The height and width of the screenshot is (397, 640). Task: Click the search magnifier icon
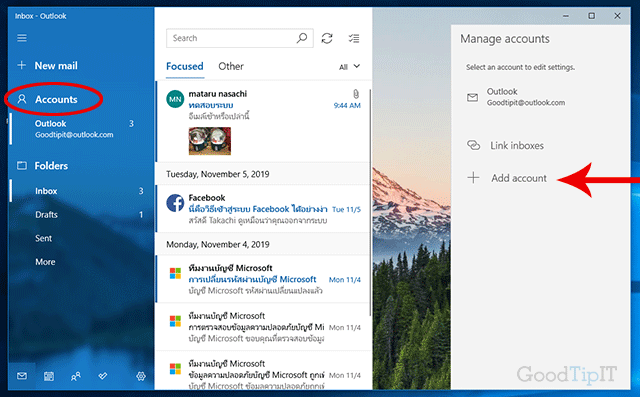click(x=302, y=38)
